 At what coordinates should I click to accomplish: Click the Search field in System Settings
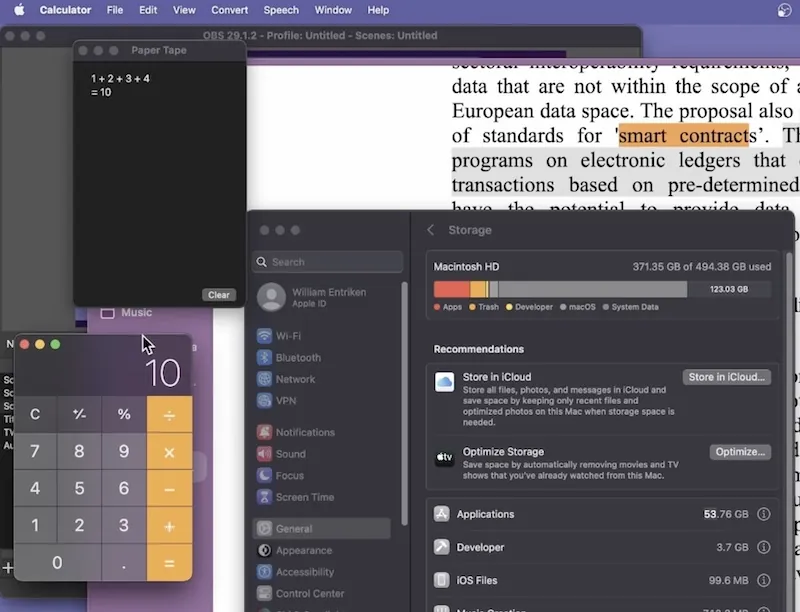(x=328, y=262)
